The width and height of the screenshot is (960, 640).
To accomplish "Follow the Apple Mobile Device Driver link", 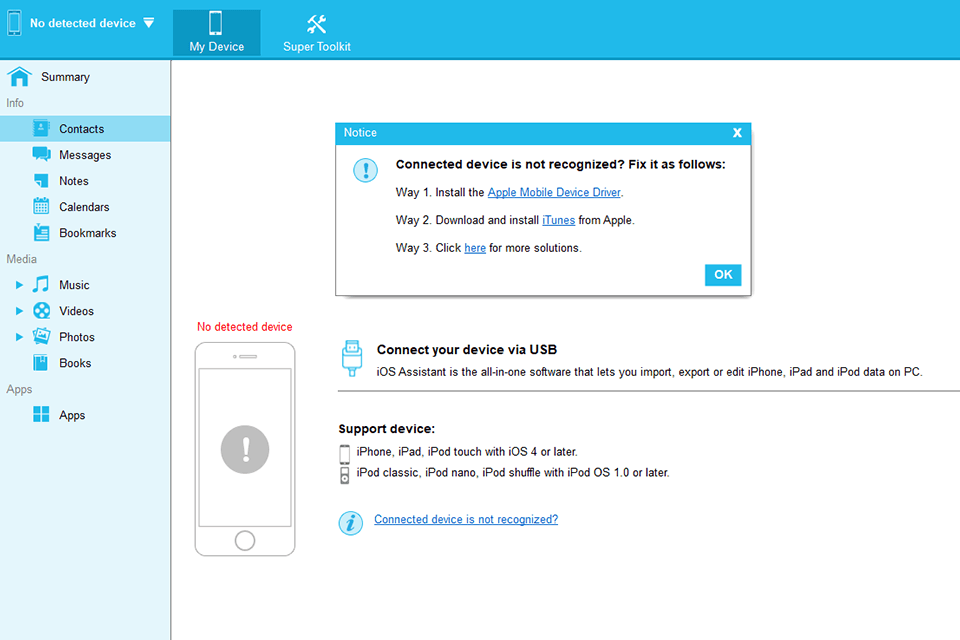I will (x=553, y=191).
